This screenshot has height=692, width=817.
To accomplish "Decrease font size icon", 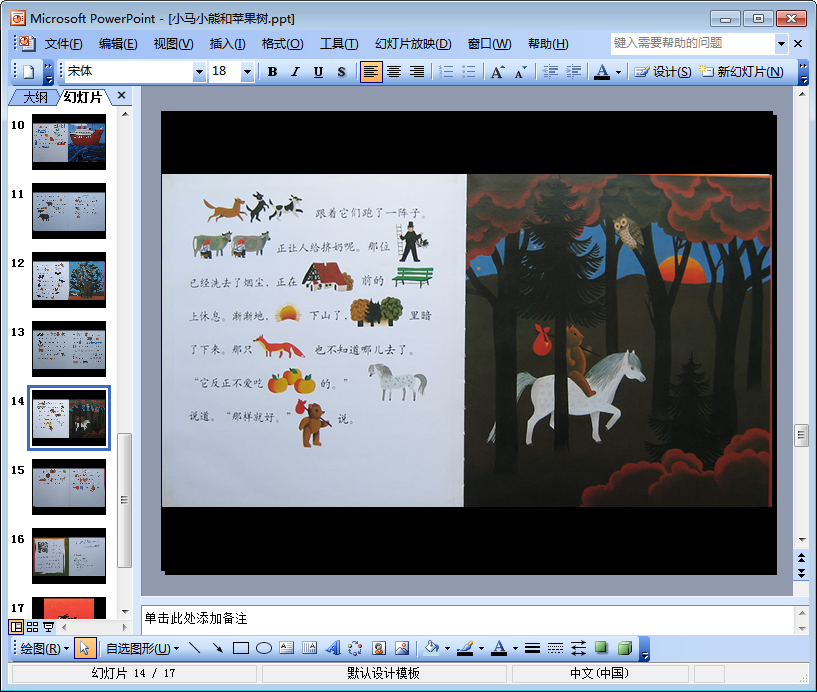I will tap(521, 72).
